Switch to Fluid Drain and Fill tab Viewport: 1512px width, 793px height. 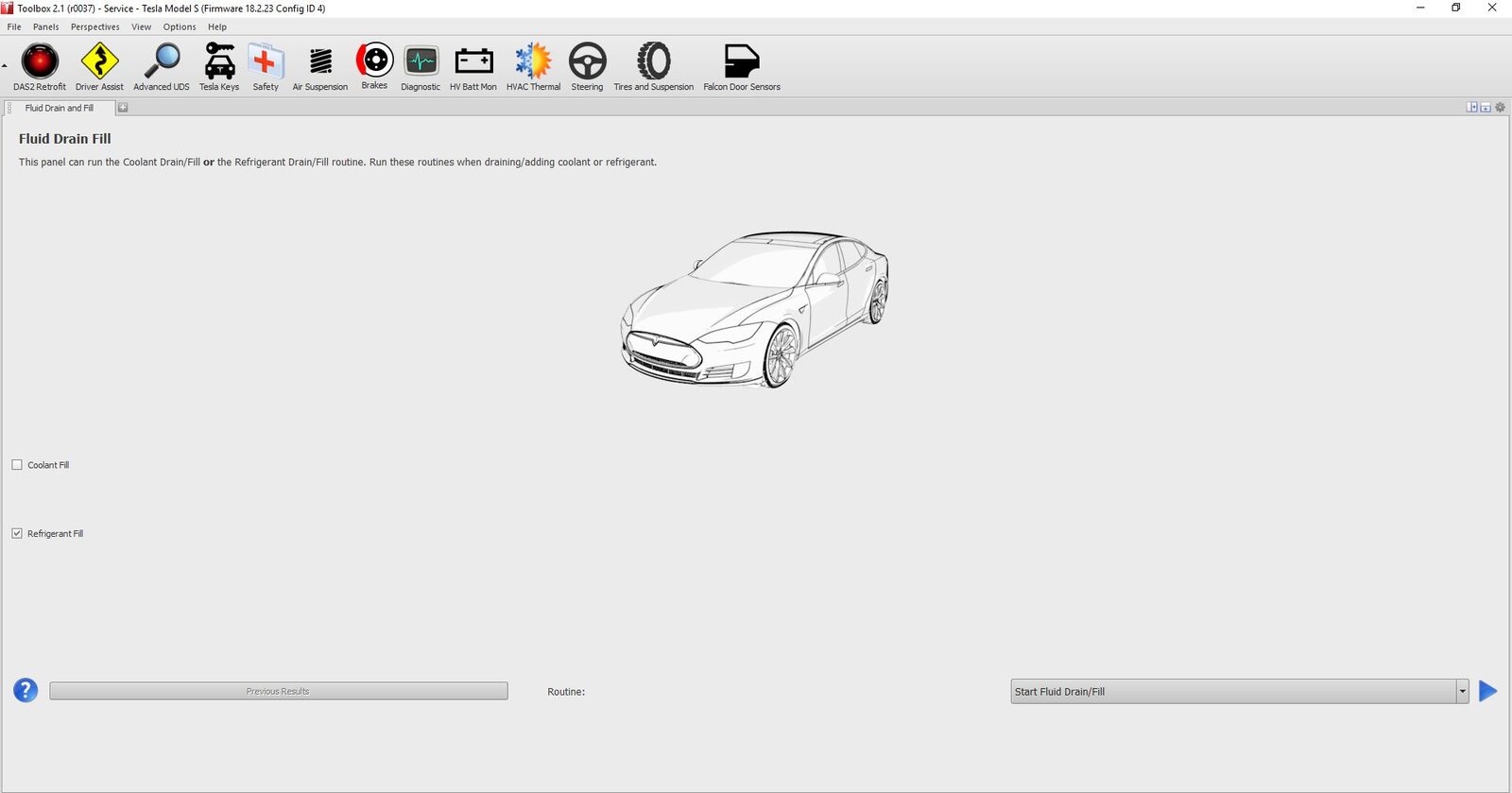tap(59, 108)
